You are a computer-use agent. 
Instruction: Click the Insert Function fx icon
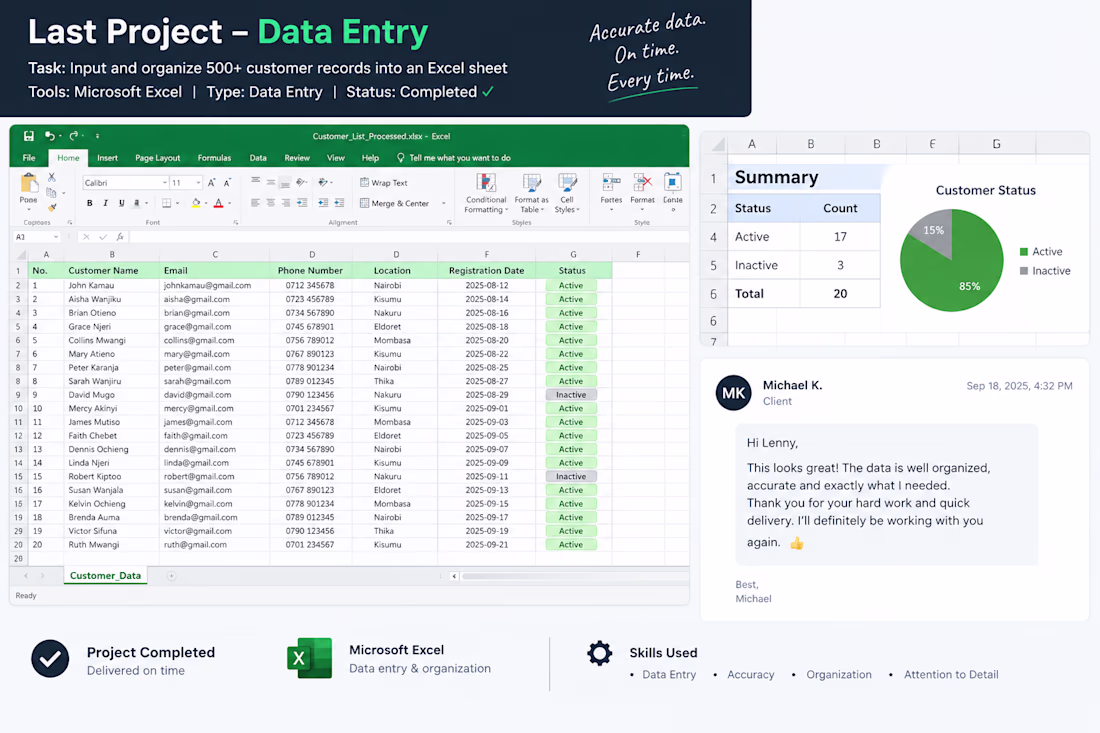point(120,237)
